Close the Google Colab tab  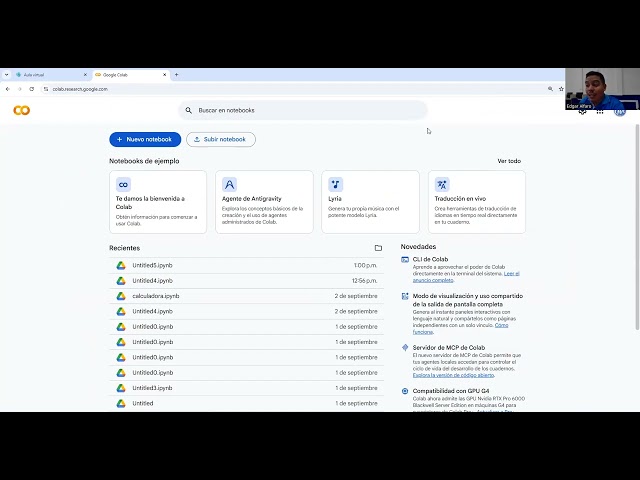(164, 75)
